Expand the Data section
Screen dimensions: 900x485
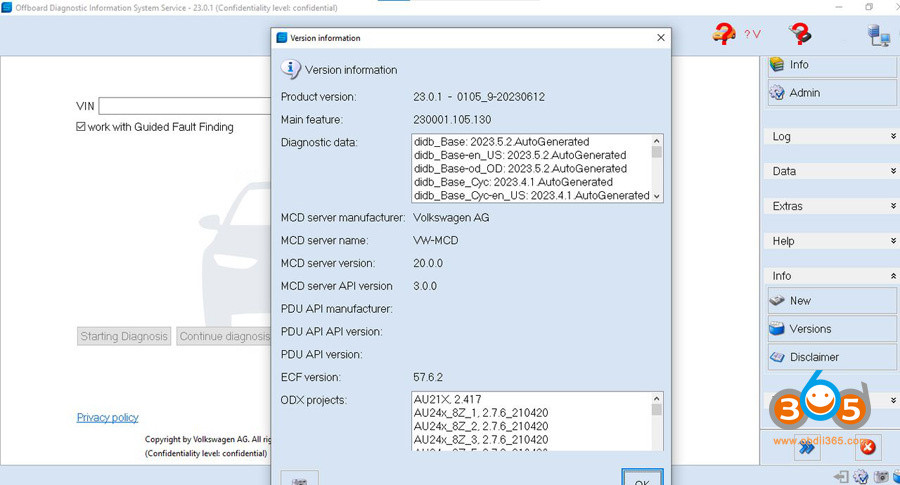[831, 171]
